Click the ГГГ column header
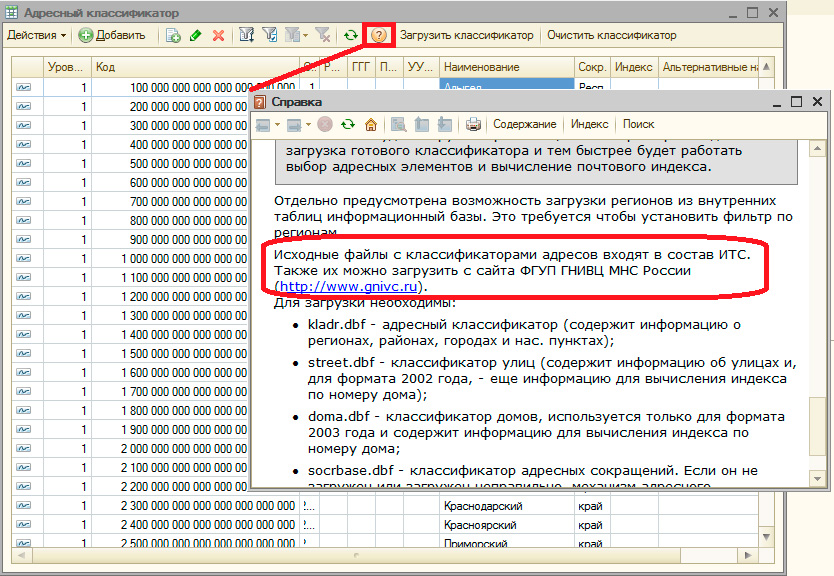The image size is (834, 576). tap(361, 67)
